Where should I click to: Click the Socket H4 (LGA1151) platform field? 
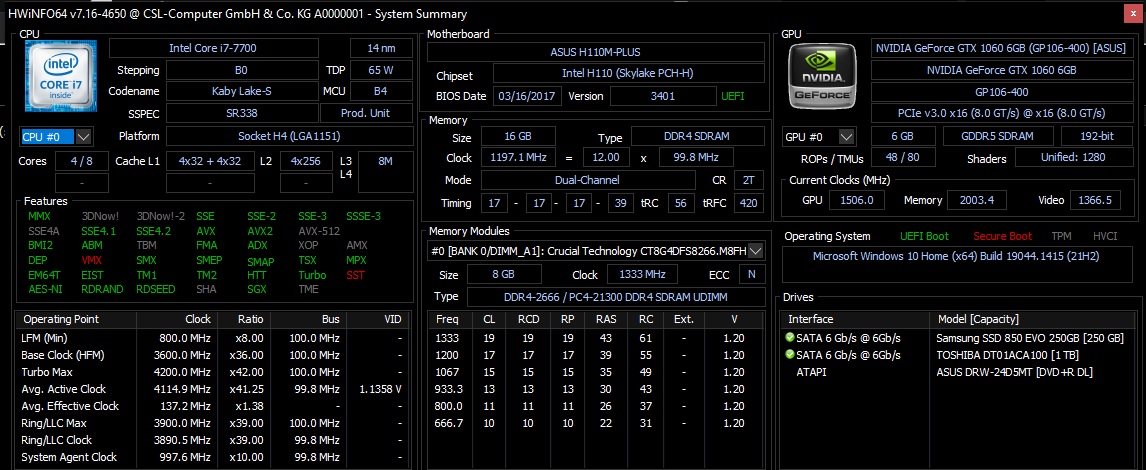289,136
